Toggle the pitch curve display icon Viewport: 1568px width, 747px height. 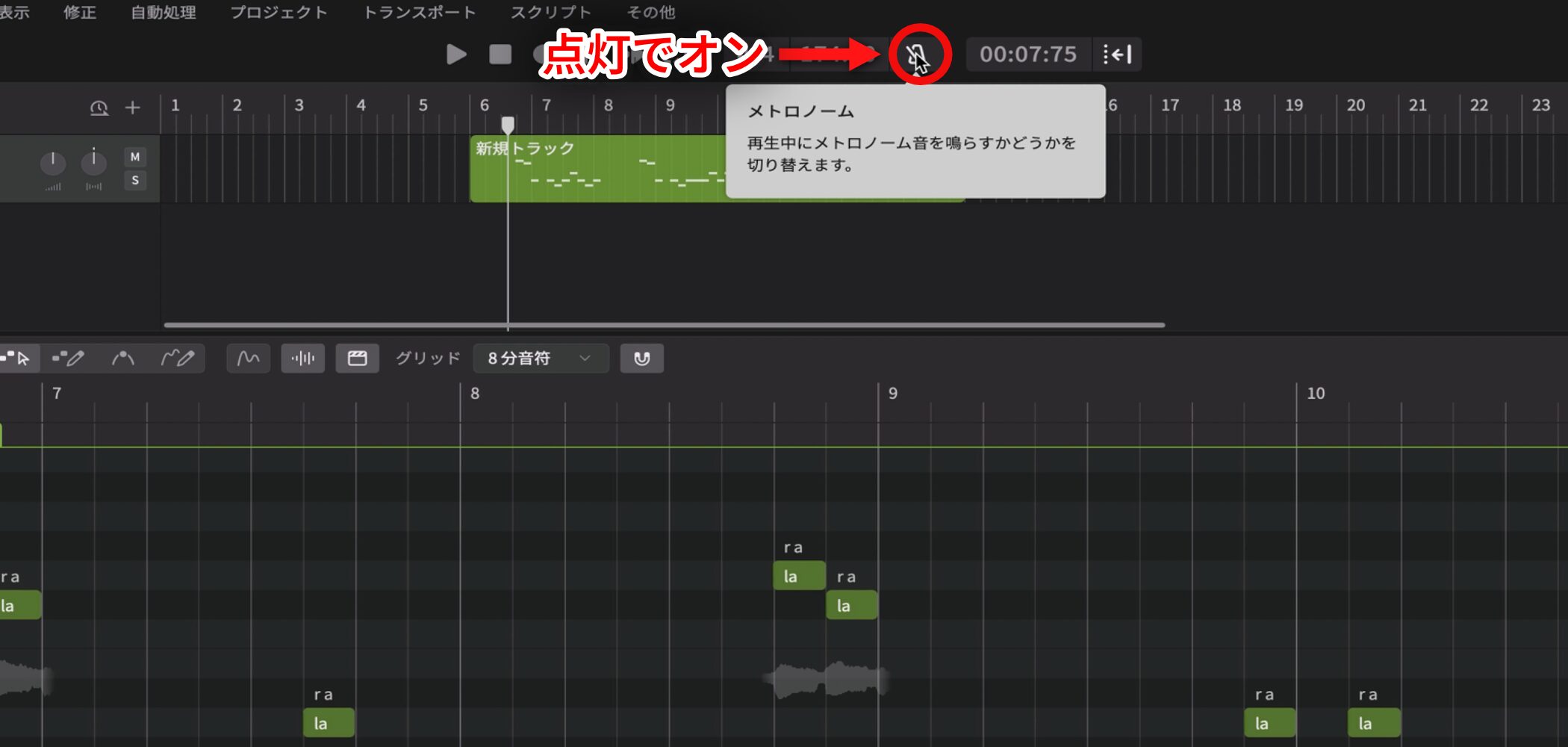tap(248, 359)
